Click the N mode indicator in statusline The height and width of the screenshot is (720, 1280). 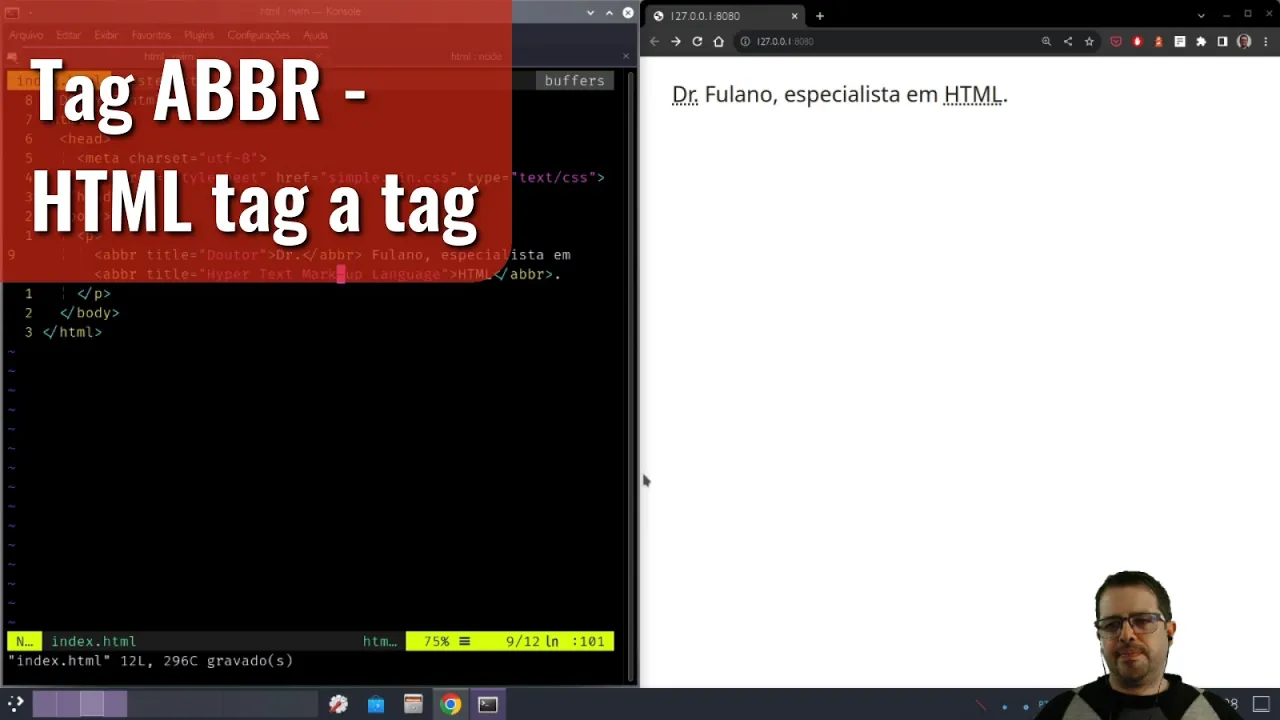pyautogui.click(x=24, y=641)
